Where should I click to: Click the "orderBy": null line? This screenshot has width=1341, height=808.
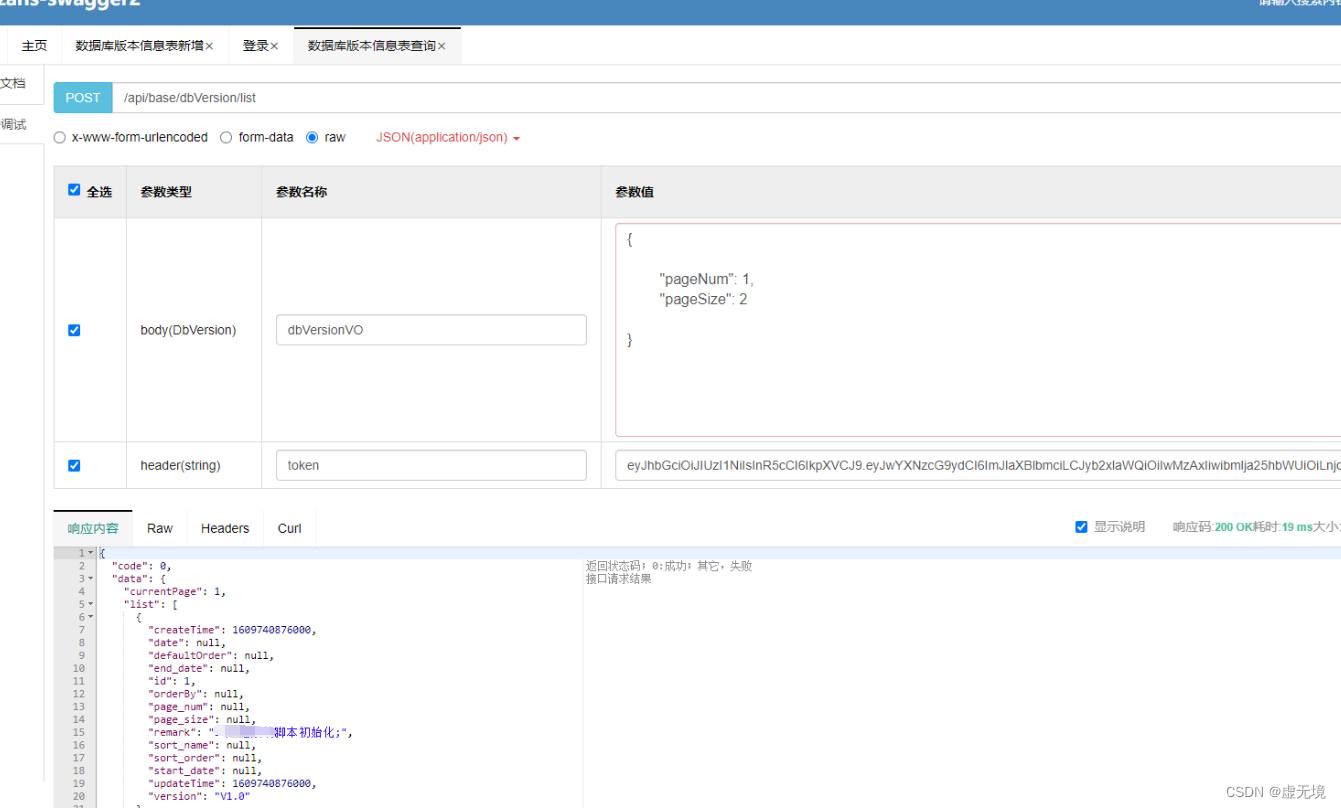[195, 694]
